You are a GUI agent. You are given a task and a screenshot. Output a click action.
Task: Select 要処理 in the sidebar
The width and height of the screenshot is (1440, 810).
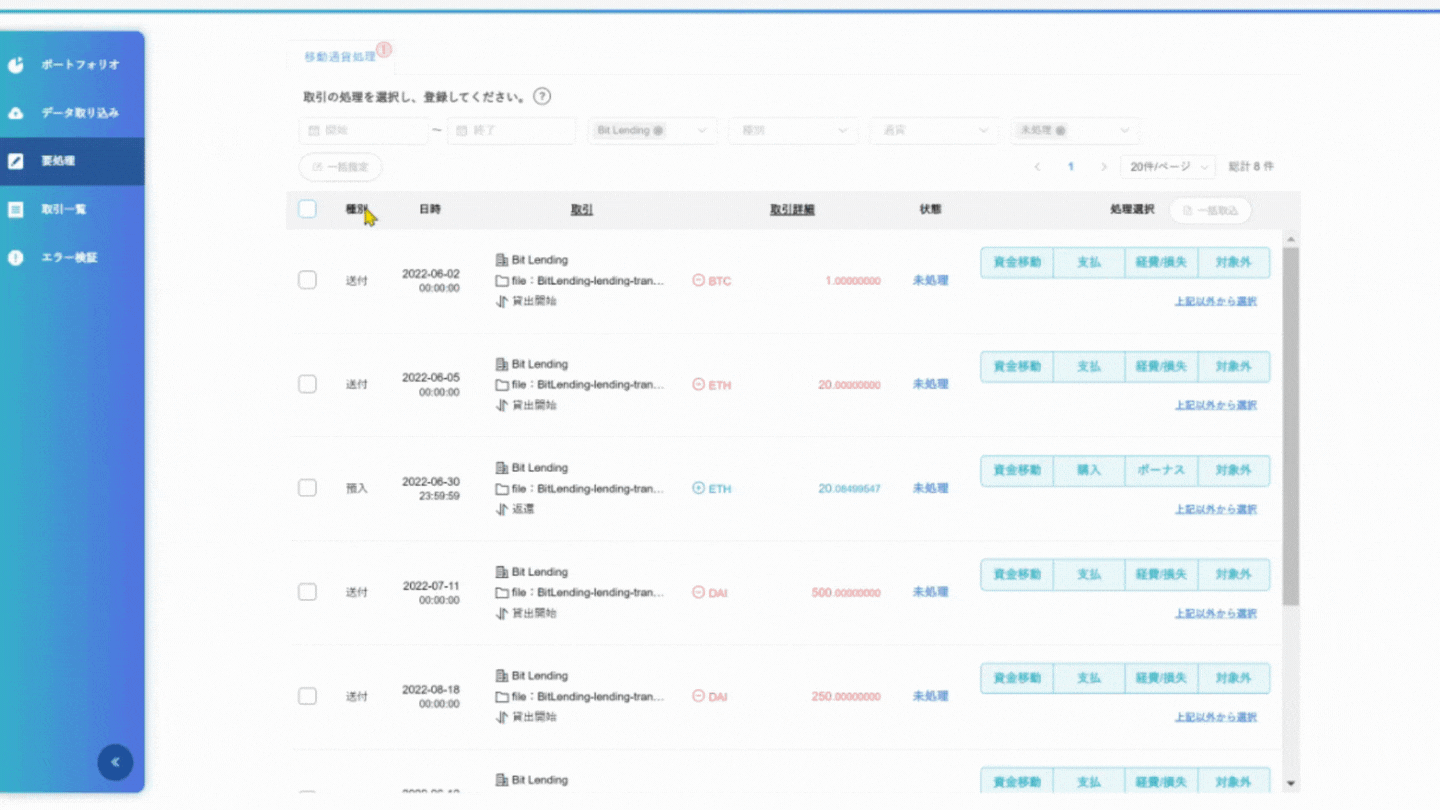72,161
